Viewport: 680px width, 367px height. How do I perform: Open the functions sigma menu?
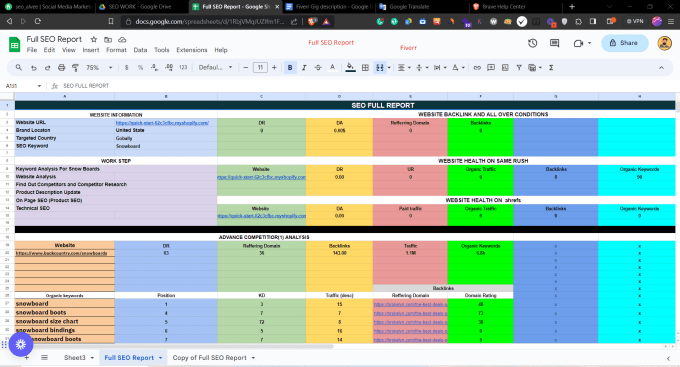pos(551,68)
